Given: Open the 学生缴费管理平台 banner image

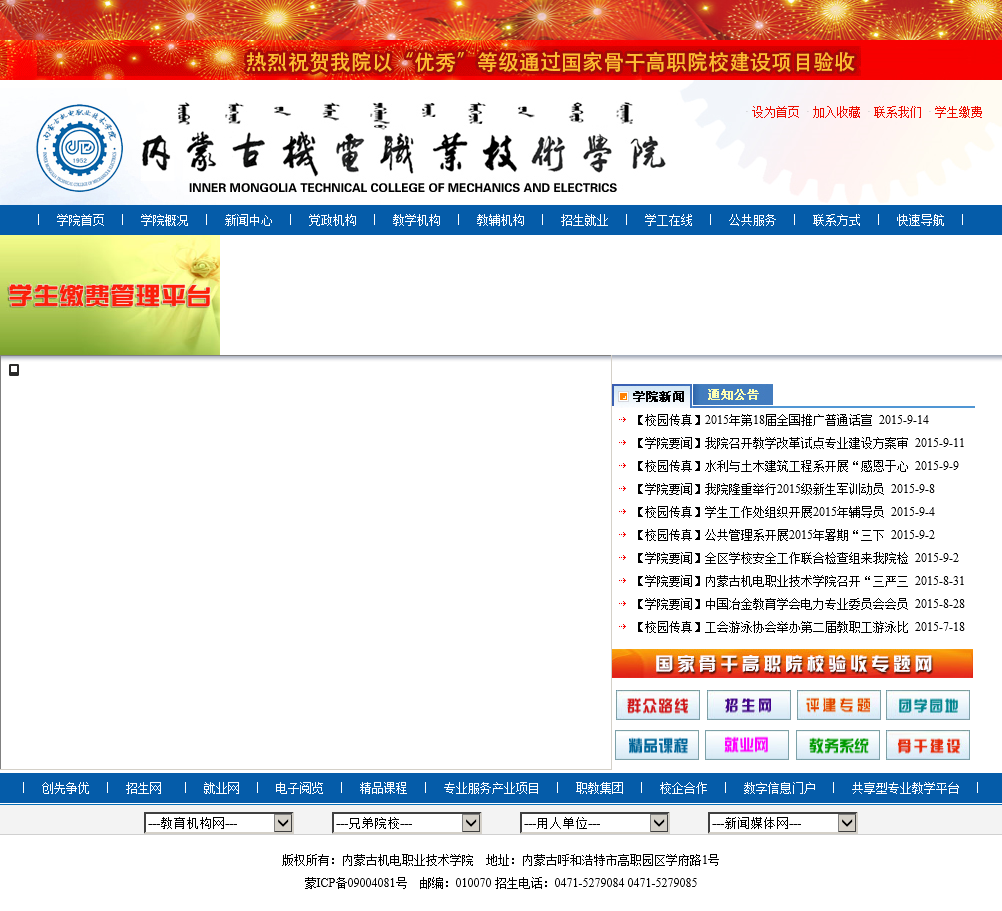Looking at the screenshot, I should 110,295.
